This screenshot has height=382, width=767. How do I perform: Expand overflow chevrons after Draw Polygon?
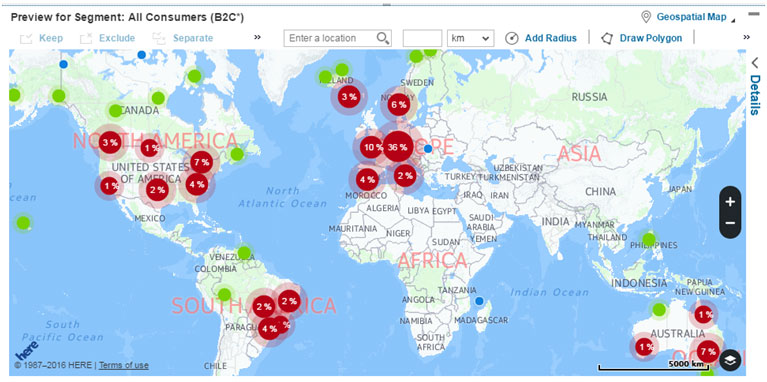pos(746,37)
